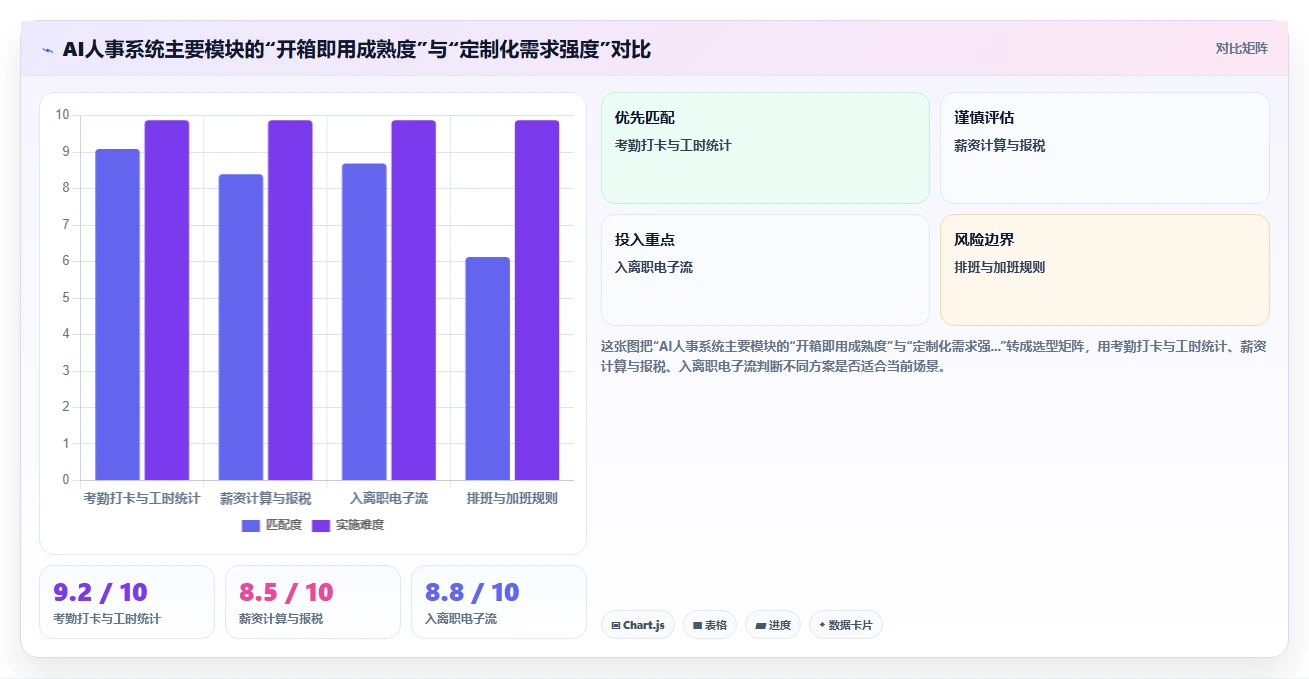Click the 数据卡片 tag chip
1309x679 pixels.
coord(846,625)
